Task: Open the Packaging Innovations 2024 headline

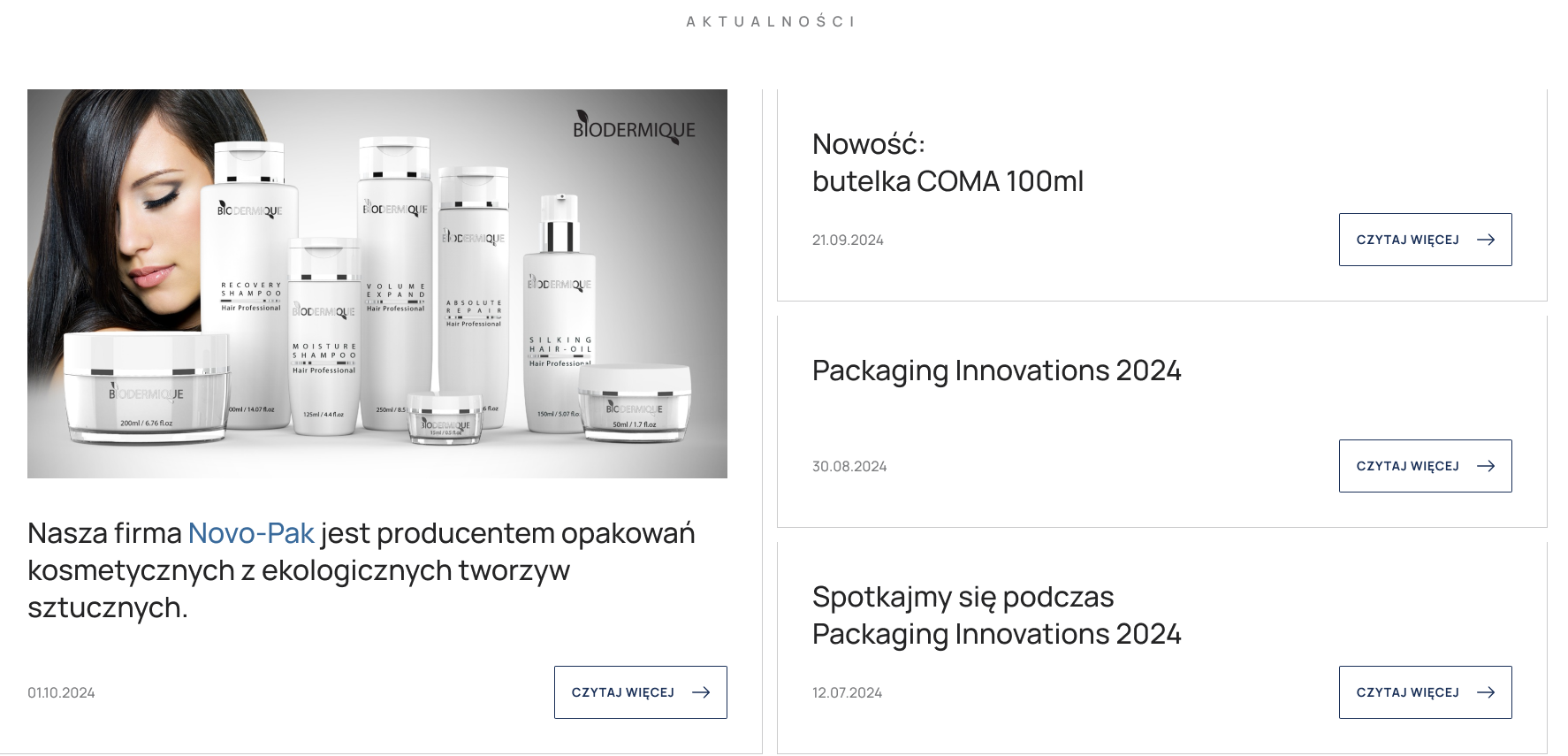Action: pyautogui.click(x=997, y=370)
